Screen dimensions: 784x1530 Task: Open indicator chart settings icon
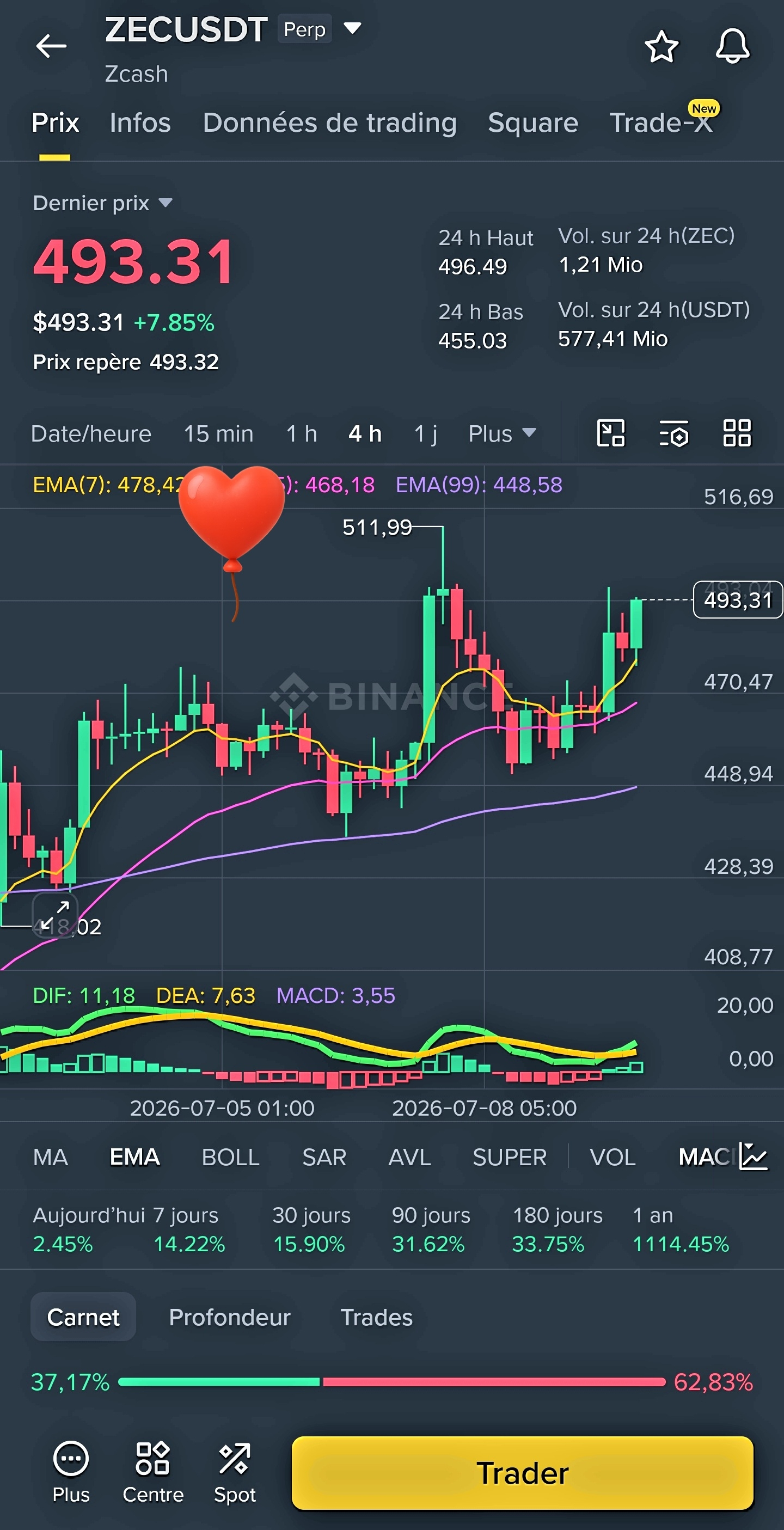[754, 1156]
